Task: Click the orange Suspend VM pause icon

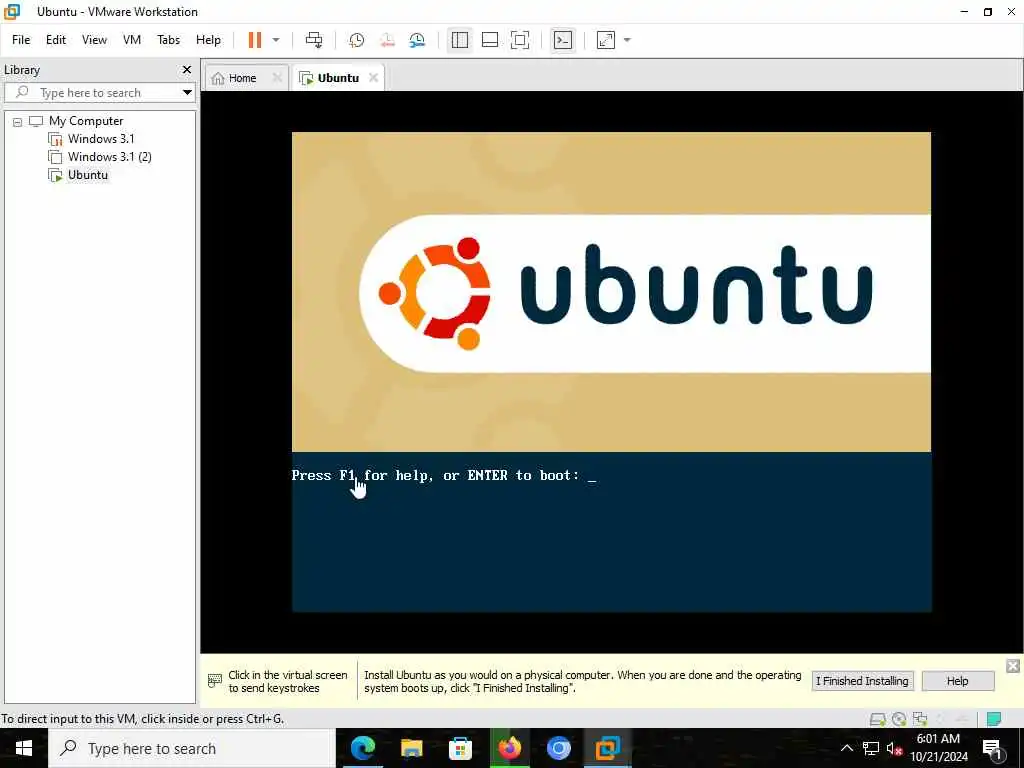Action: coord(255,40)
